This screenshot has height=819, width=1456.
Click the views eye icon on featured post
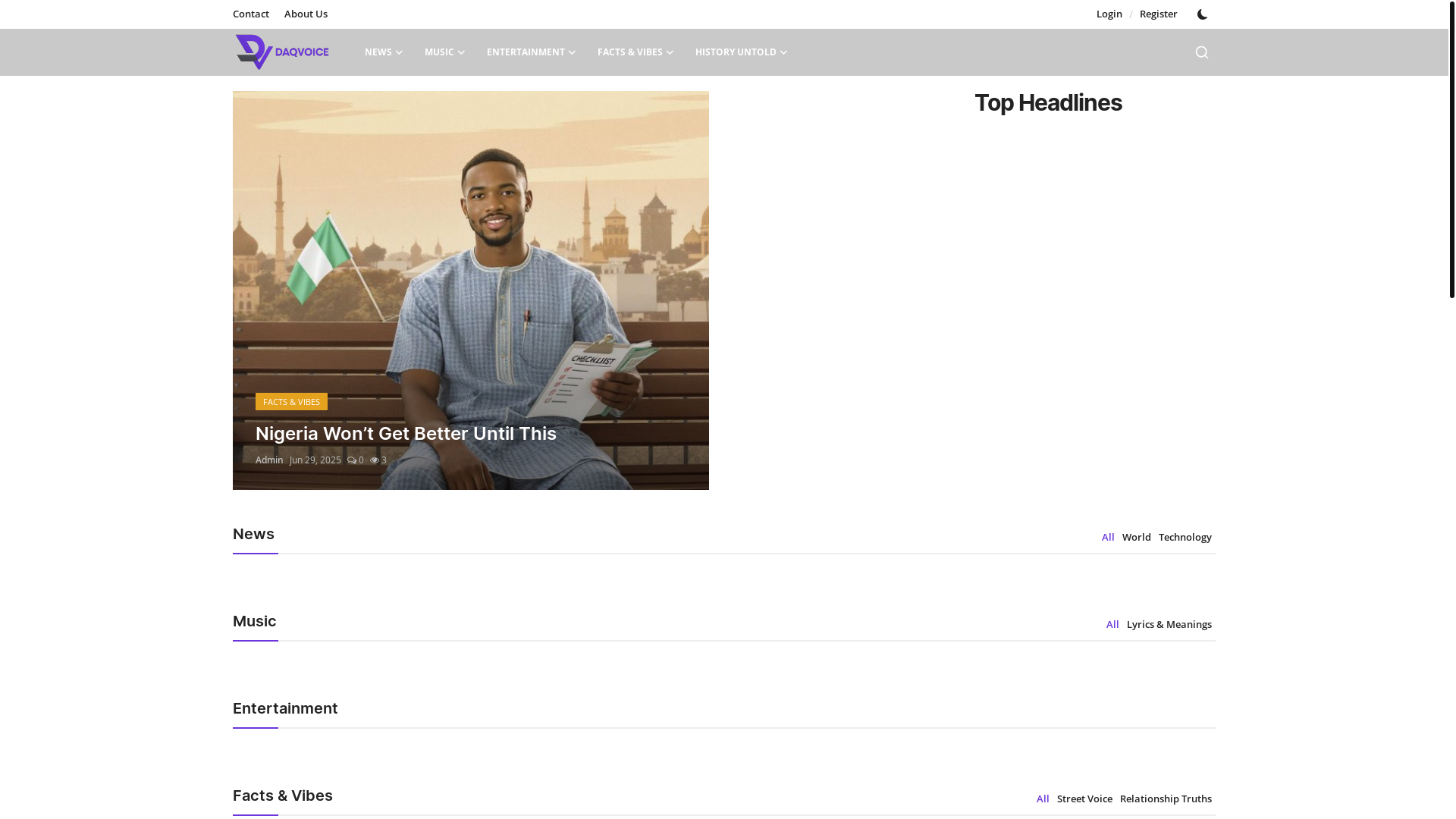(375, 460)
